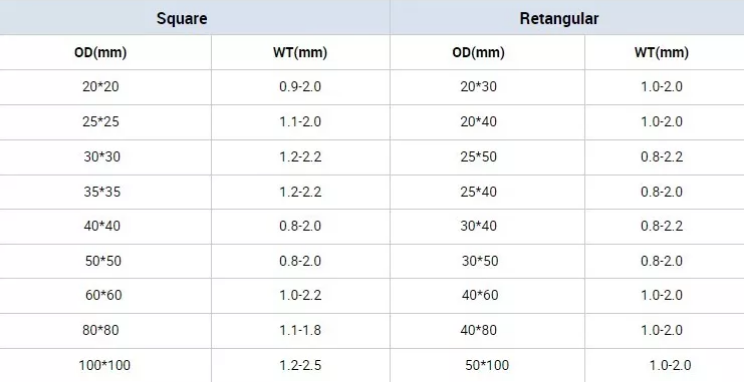Select the 80*80 size cell

click(101, 330)
